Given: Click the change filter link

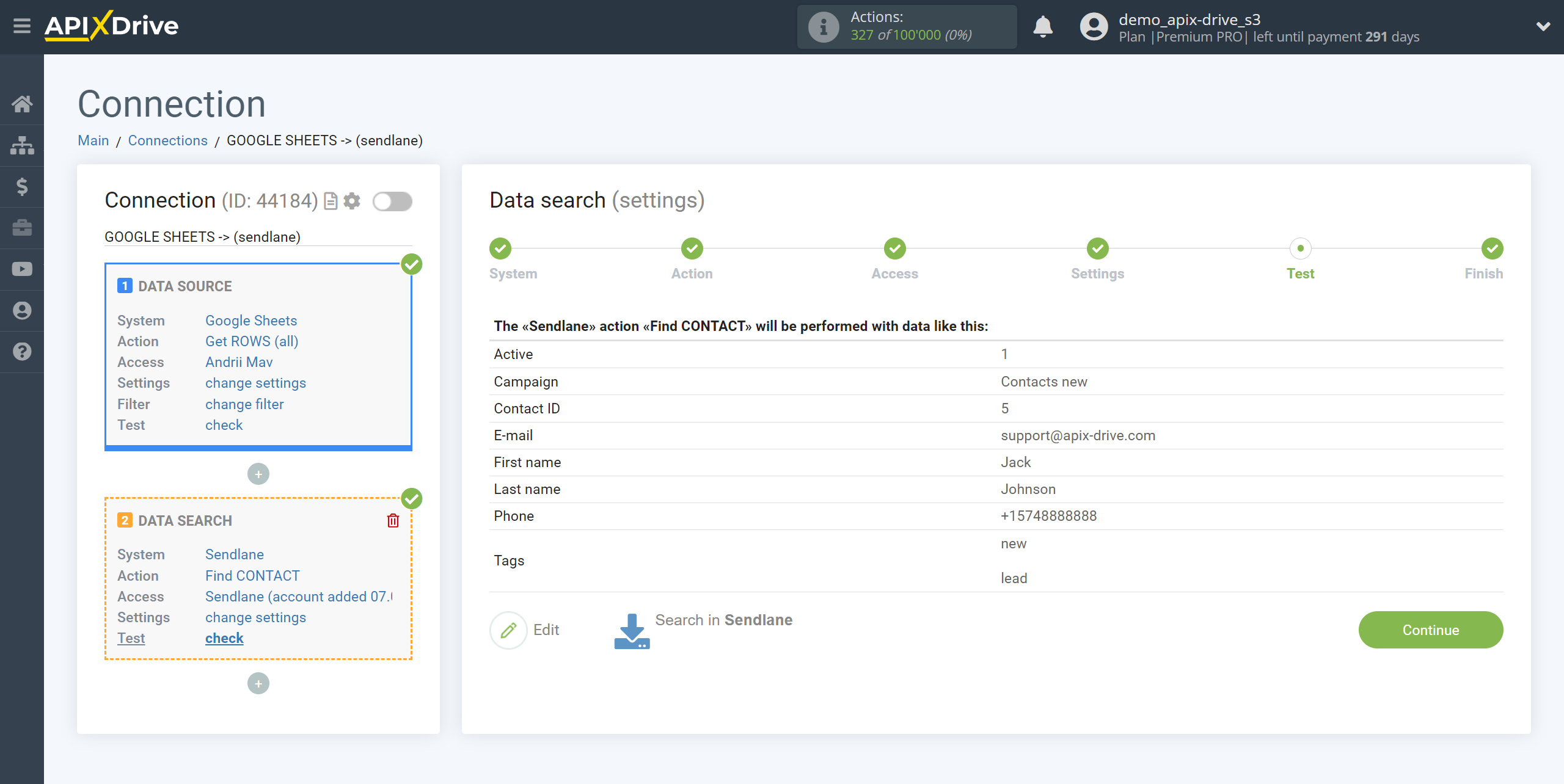Looking at the screenshot, I should pos(244,404).
